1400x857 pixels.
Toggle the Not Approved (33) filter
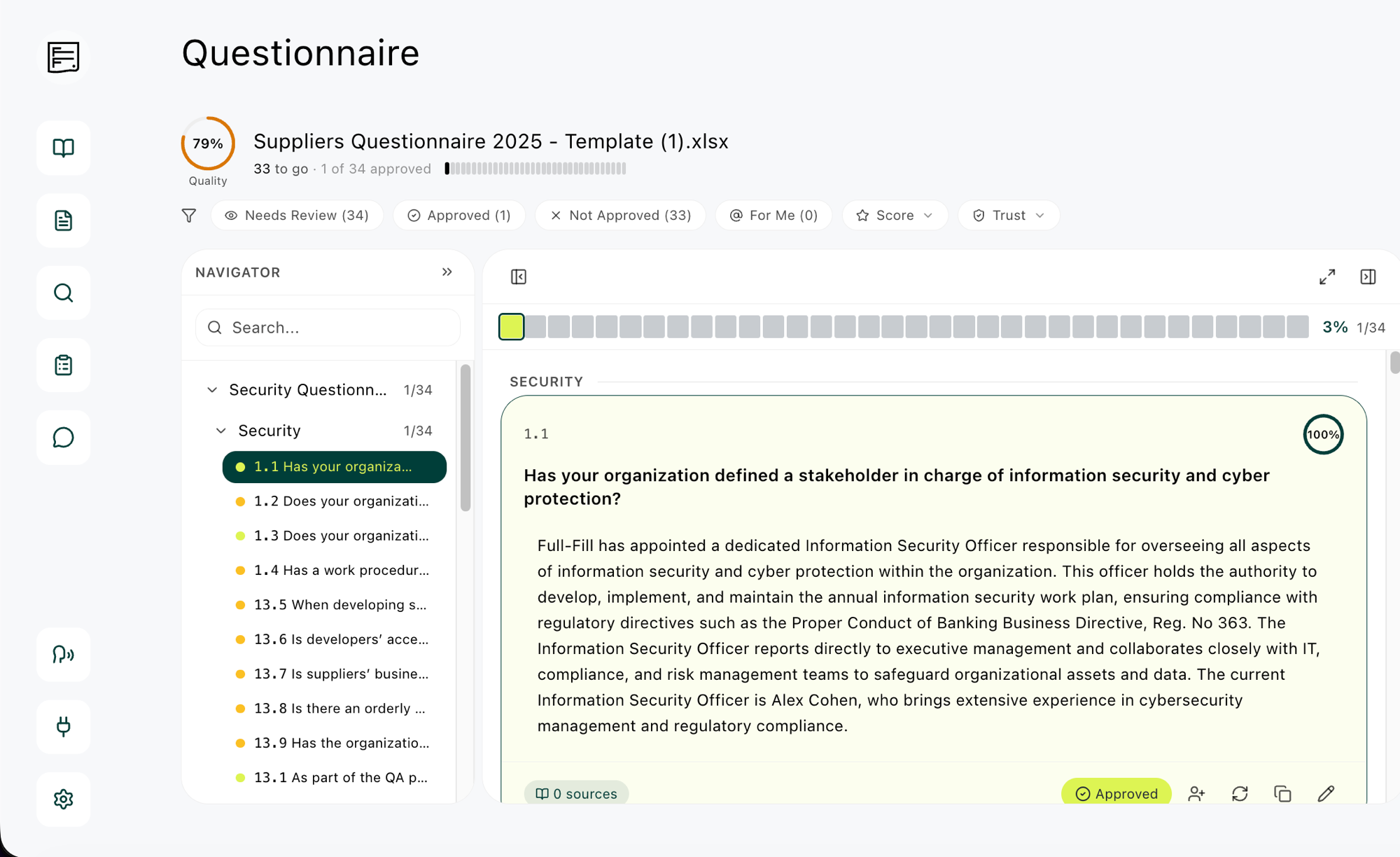click(x=621, y=216)
